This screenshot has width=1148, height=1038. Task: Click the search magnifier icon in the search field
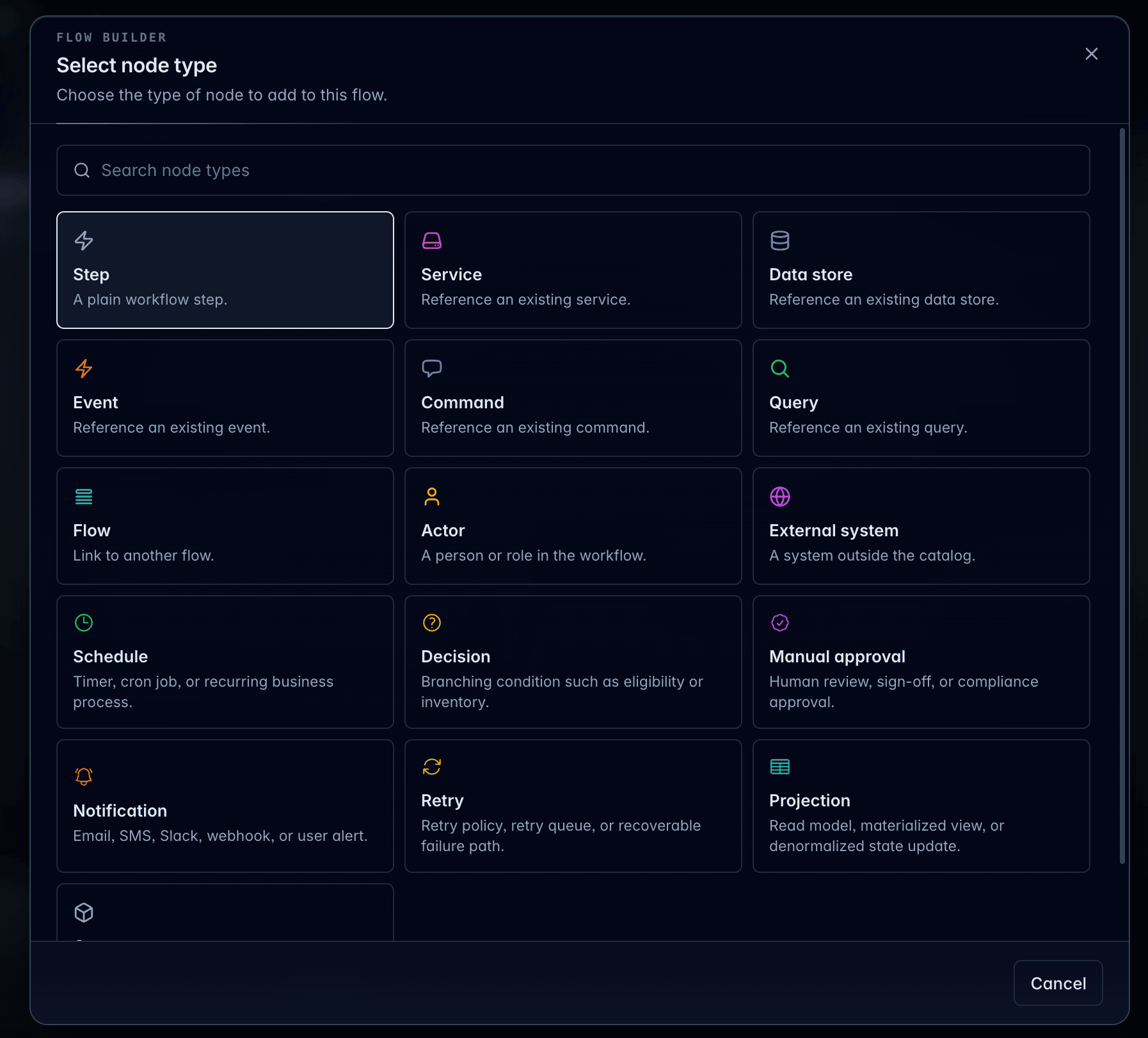(82, 170)
